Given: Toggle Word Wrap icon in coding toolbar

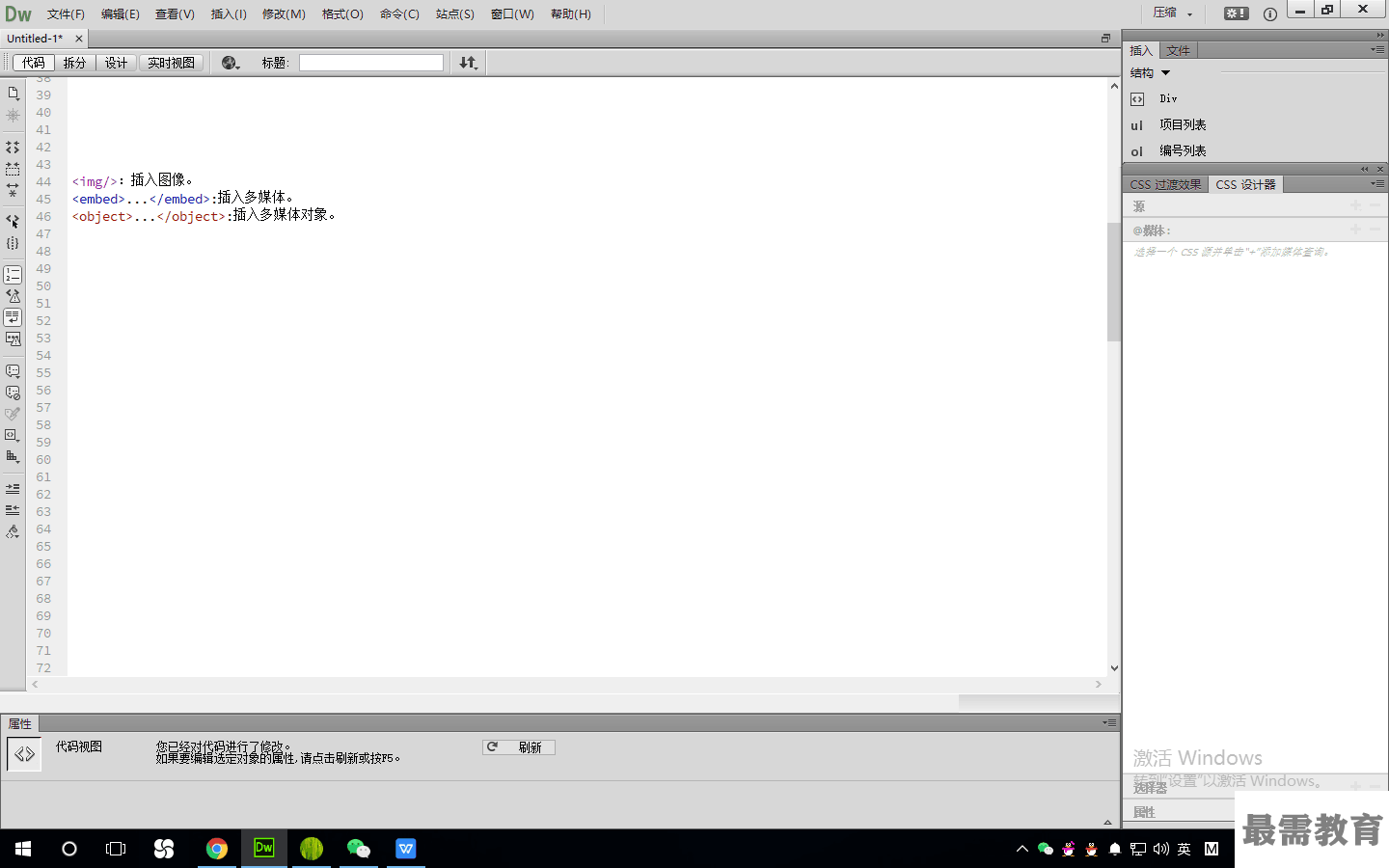Looking at the screenshot, I should point(13,317).
